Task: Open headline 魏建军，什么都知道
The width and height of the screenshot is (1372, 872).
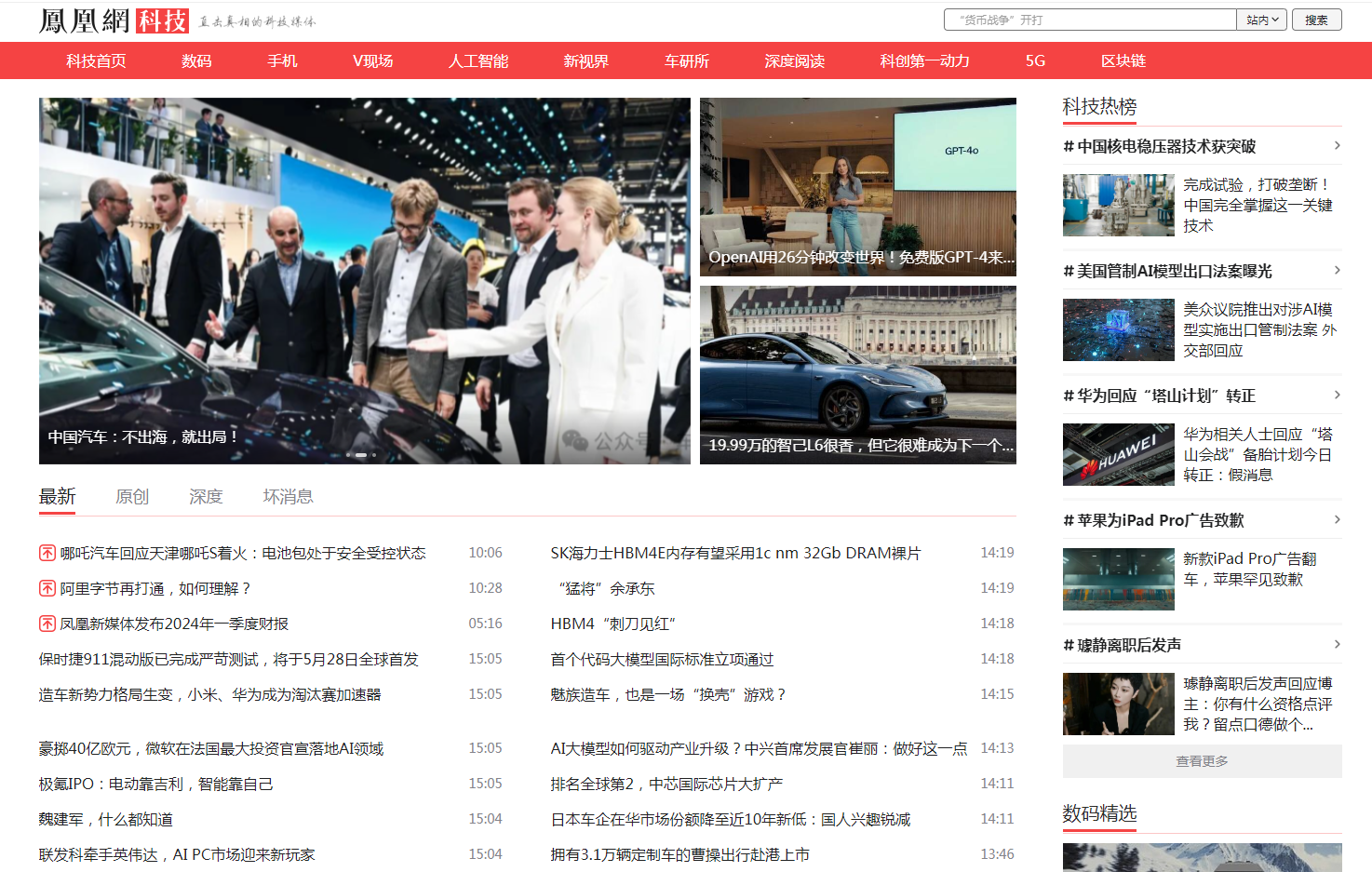Action: (106, 819)
